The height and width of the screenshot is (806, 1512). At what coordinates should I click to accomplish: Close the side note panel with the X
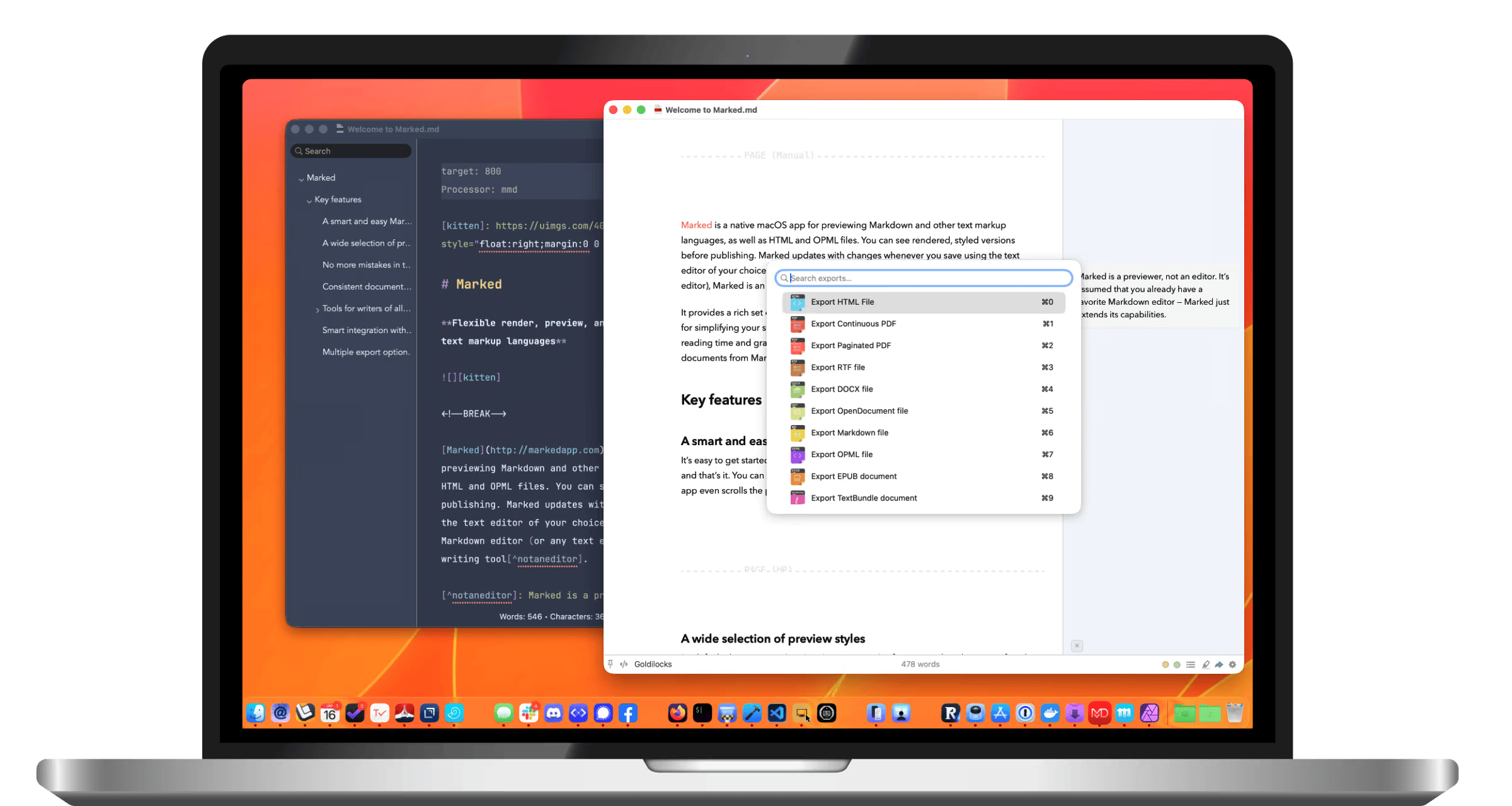[1077, 645]
